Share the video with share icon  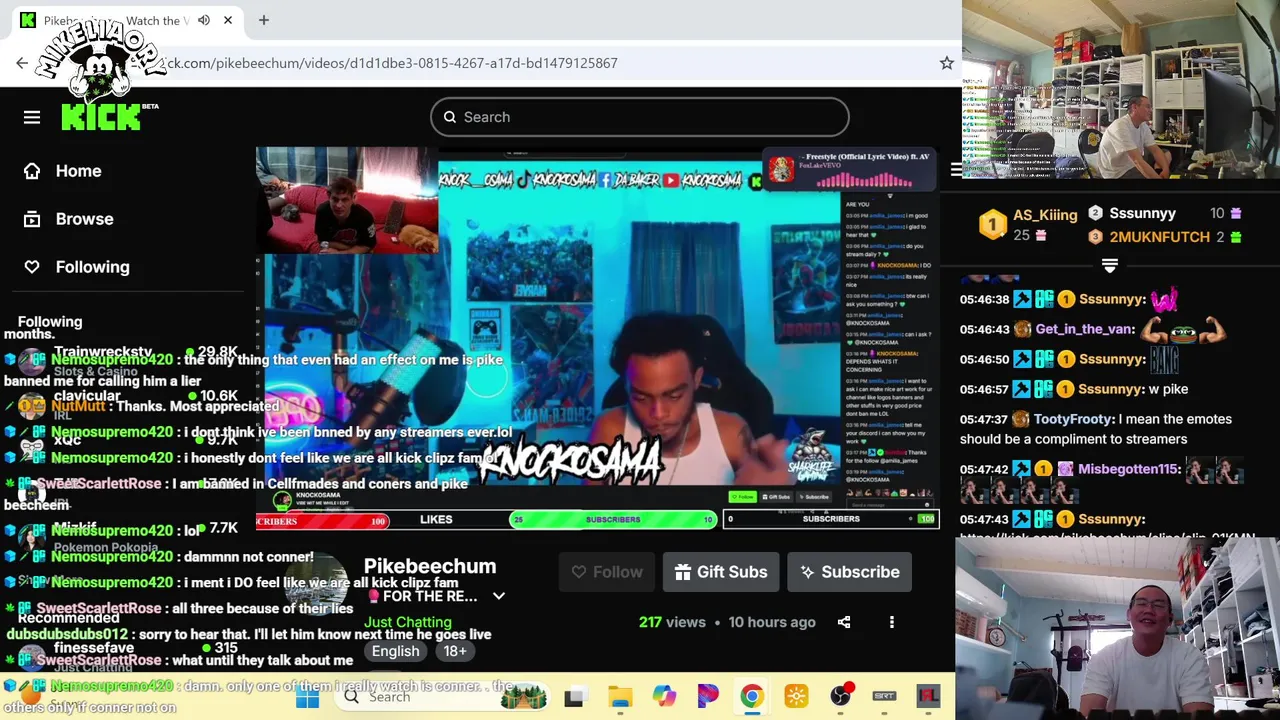[x=844, y=622]
